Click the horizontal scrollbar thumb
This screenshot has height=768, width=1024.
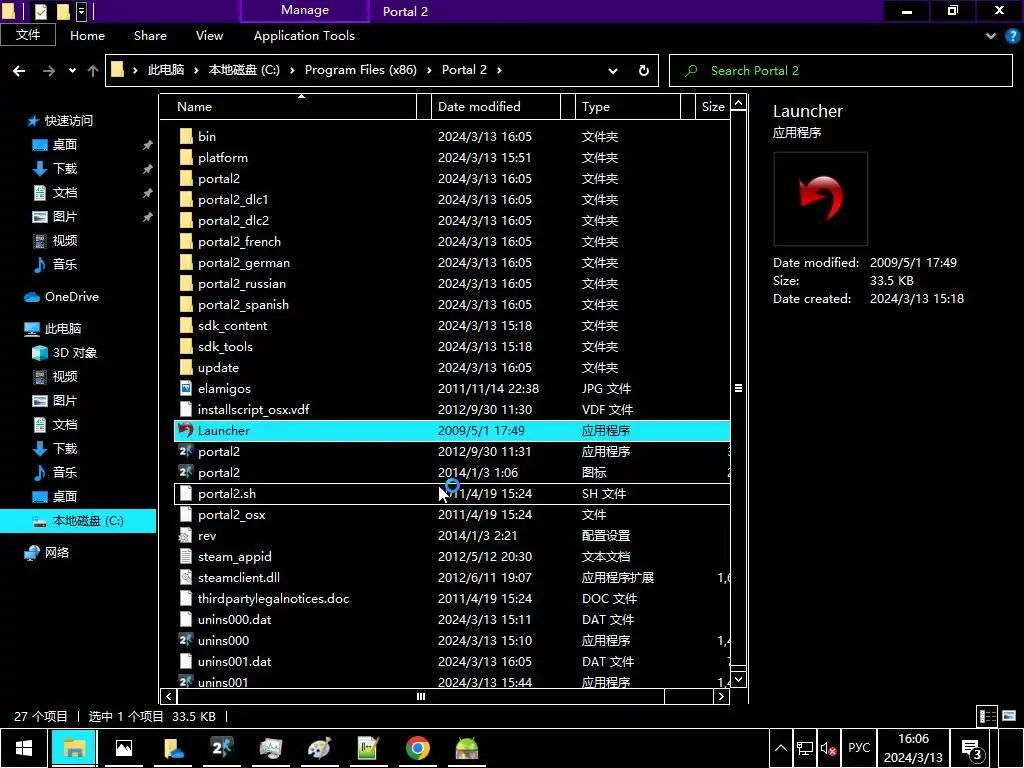point(421,697)
